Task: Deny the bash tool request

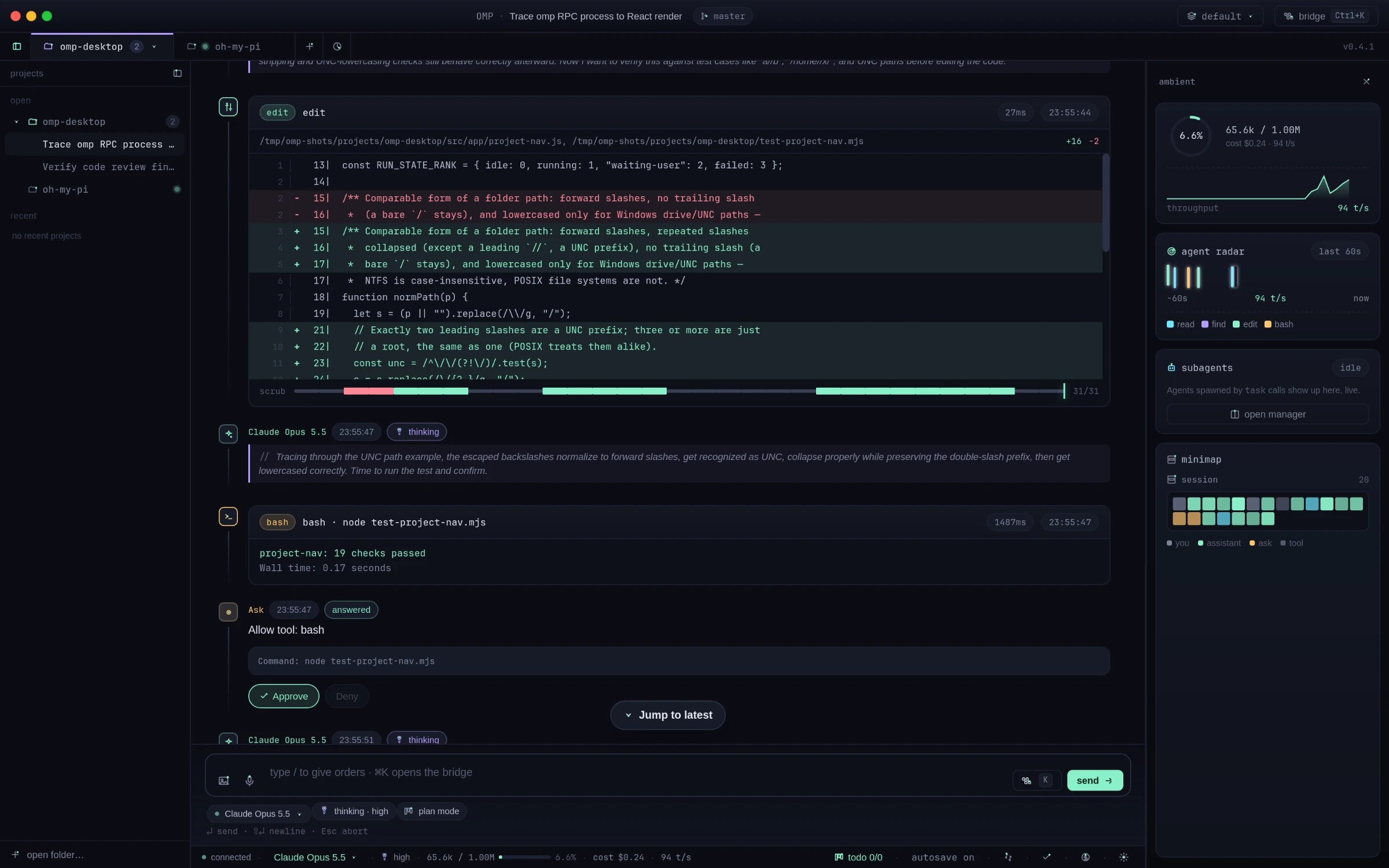Action: pyautogui.click(x=347, y=696)
